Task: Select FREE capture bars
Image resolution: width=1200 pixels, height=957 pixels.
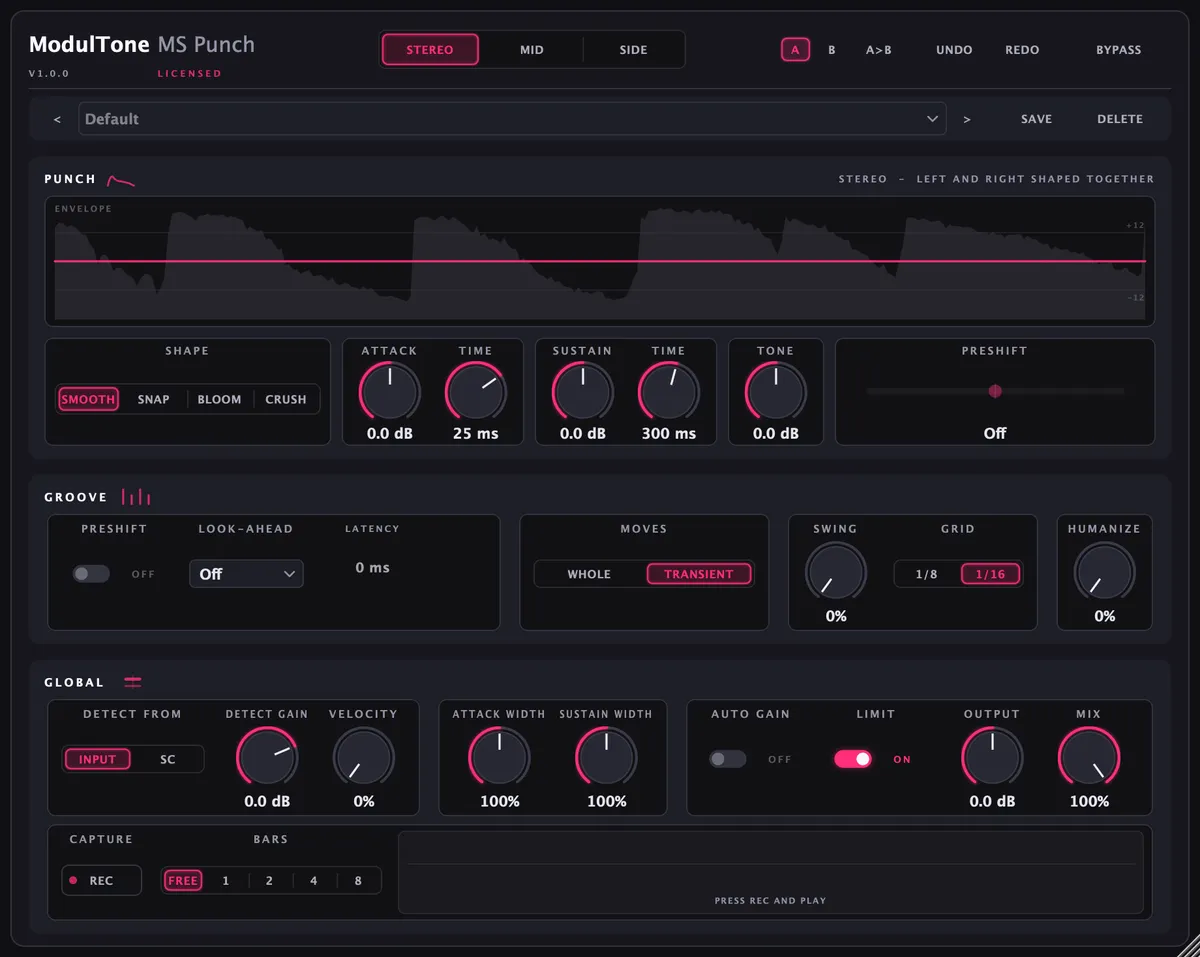Action: coord(183,881)
